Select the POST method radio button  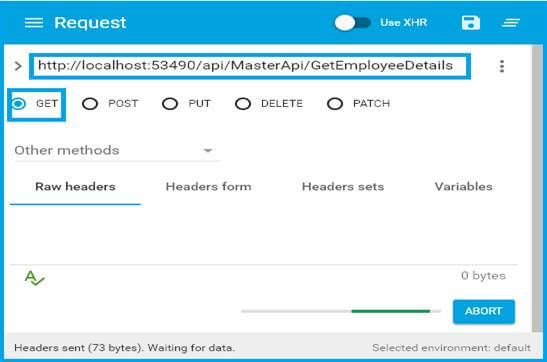pos(90,104)
